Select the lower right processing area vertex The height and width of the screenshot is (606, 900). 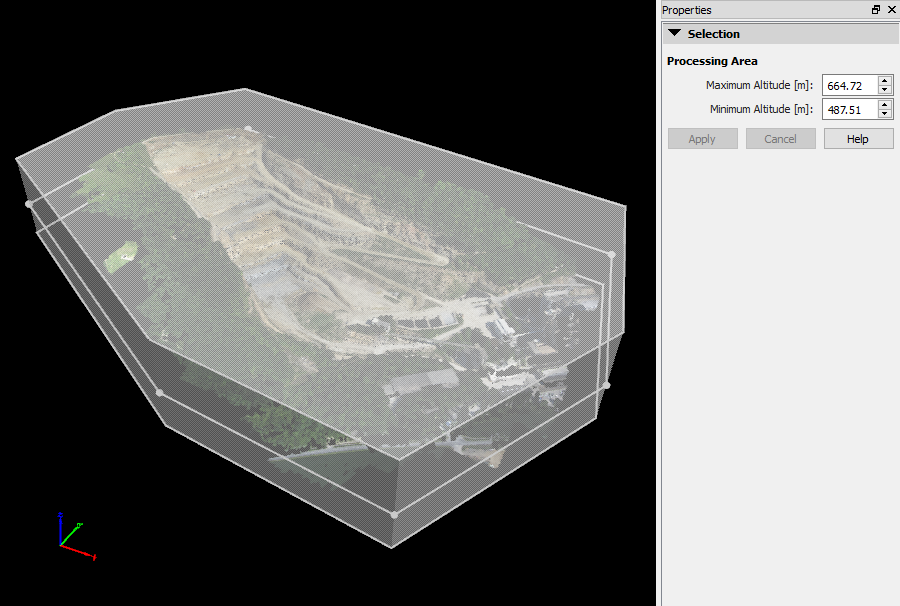[x=606, y=385]
